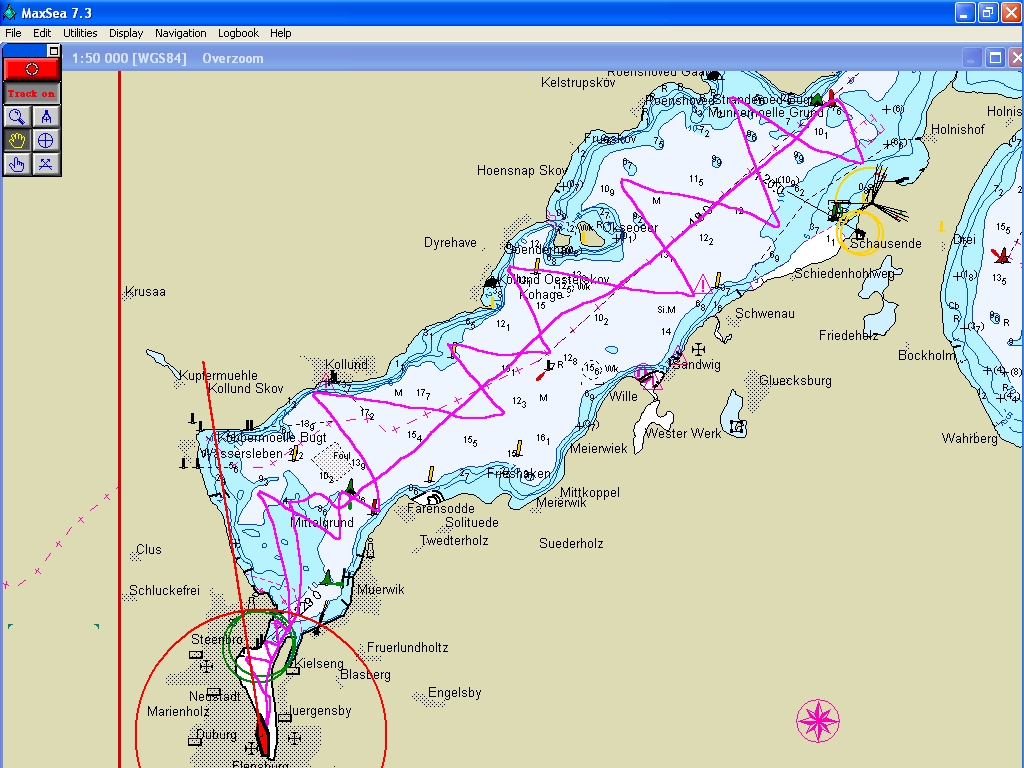
Task: Select the magnifying glass zoom tool
Action: point(17,117)
